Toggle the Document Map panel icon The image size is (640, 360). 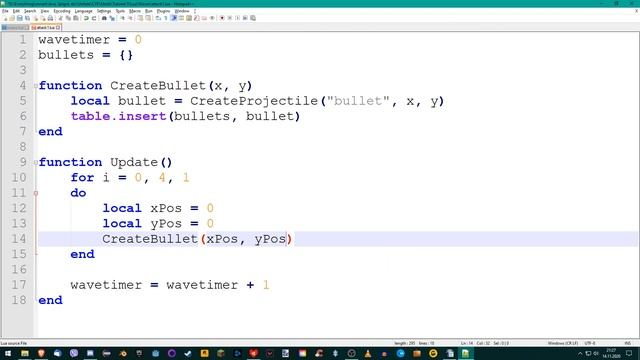click(x=189, y=18)
